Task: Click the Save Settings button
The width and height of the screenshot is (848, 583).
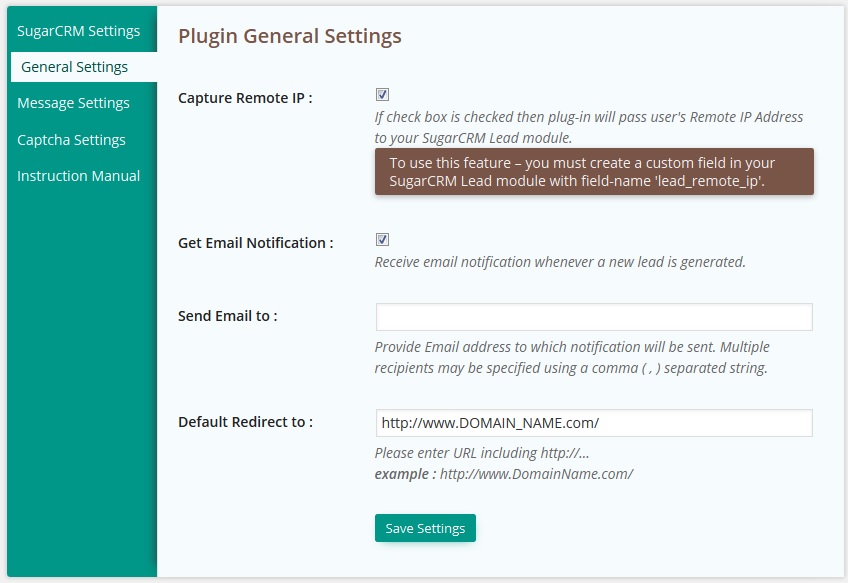Action: click(425, 528)
